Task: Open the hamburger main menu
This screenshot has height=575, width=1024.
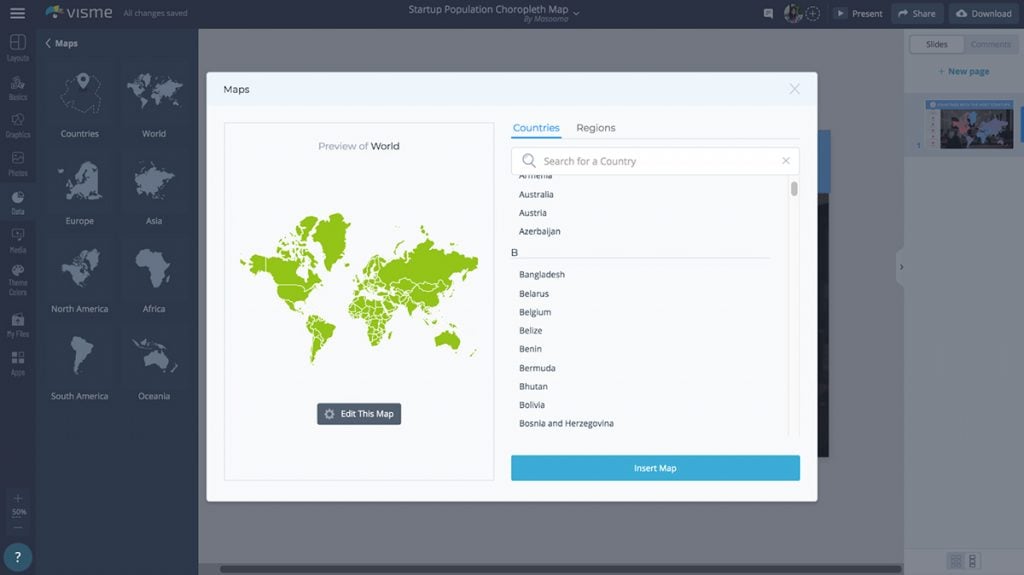Action: pos(17,13)
